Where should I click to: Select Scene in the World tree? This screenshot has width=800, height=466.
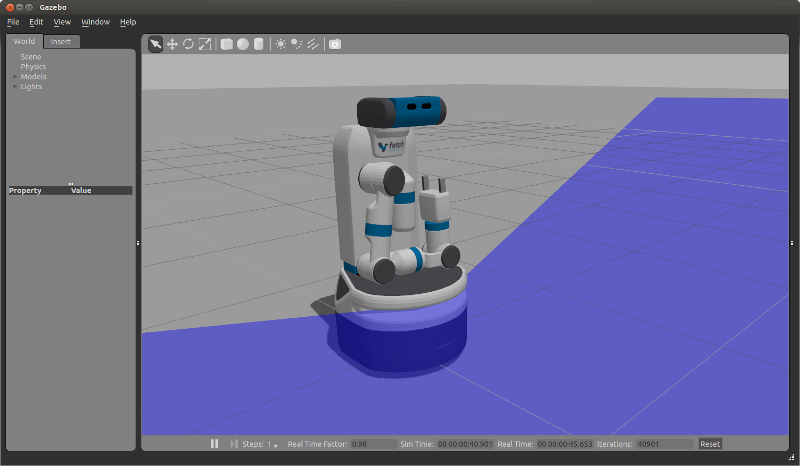[31, 57]
